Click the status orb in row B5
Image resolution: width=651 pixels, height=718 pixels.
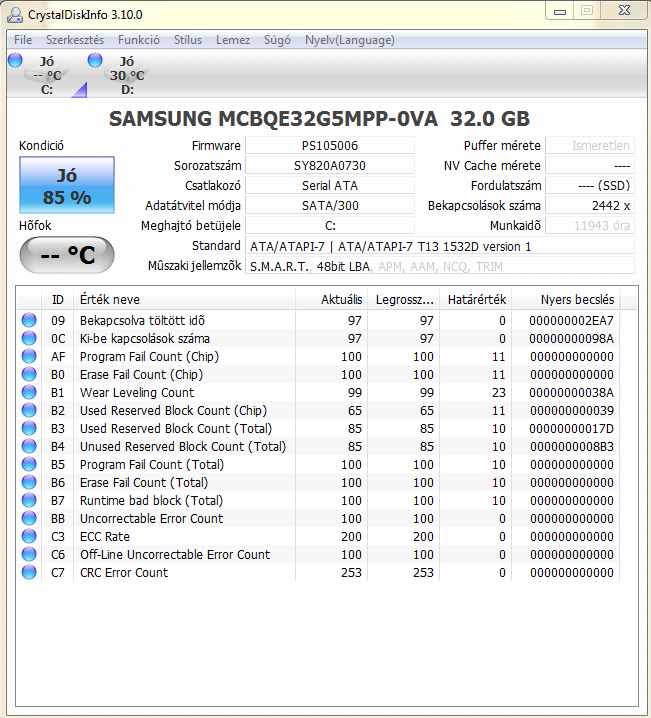(29, 464)
